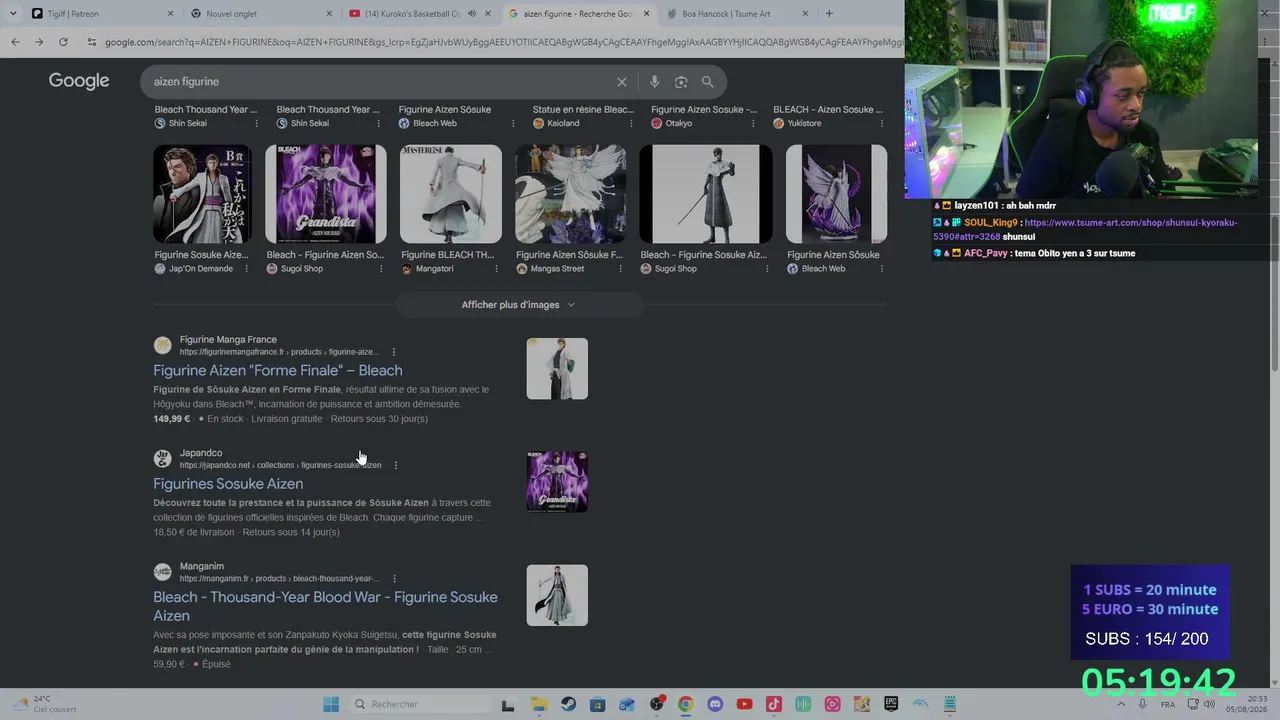Screen dimensions: 1280x720
Task: Click the 'Otakyo' image source label
Action: pos(678,123)
